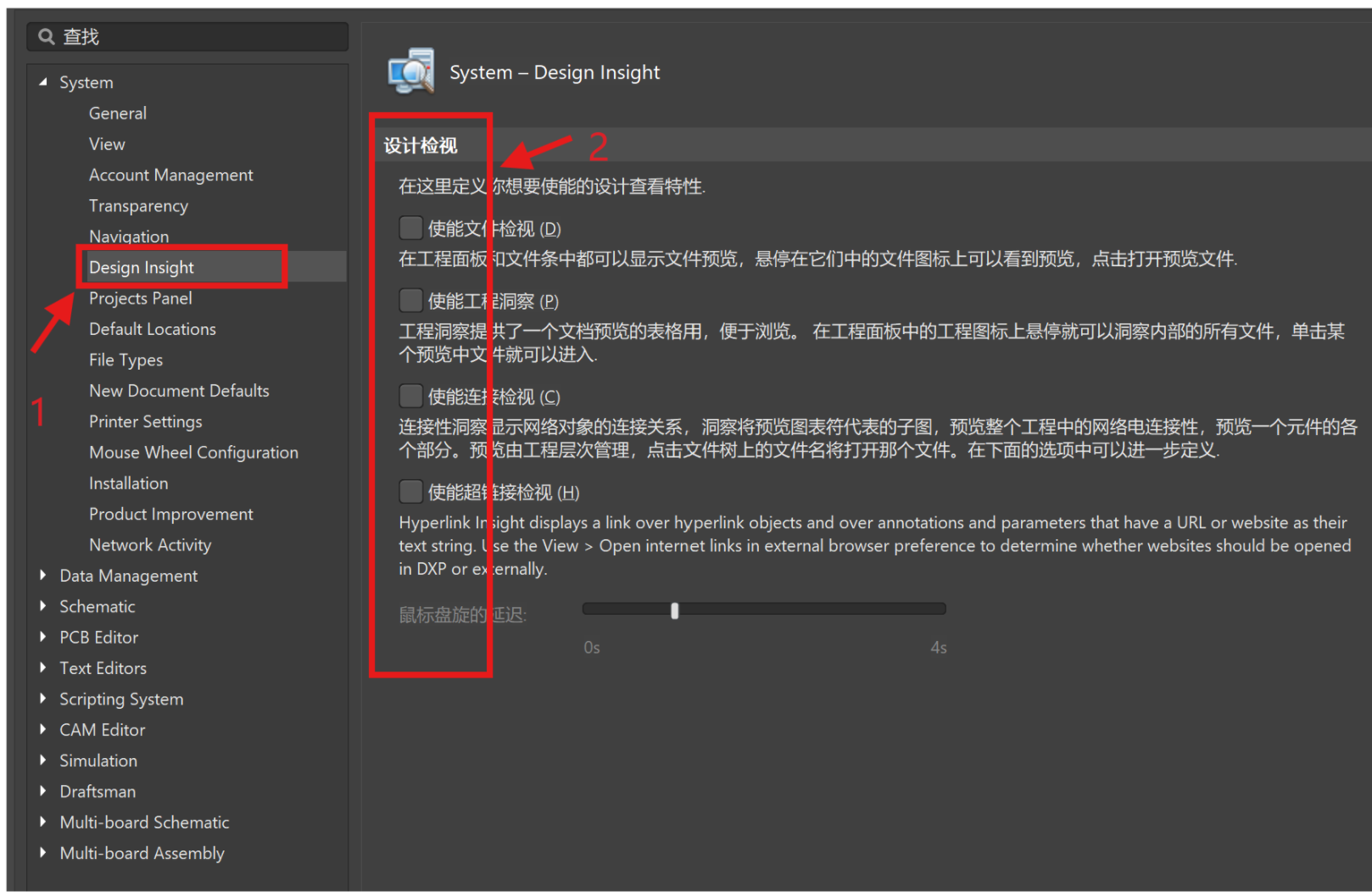The image size is (1372, 892).
Task: Click the 查找 search field
Action: [x=187, y=36]
